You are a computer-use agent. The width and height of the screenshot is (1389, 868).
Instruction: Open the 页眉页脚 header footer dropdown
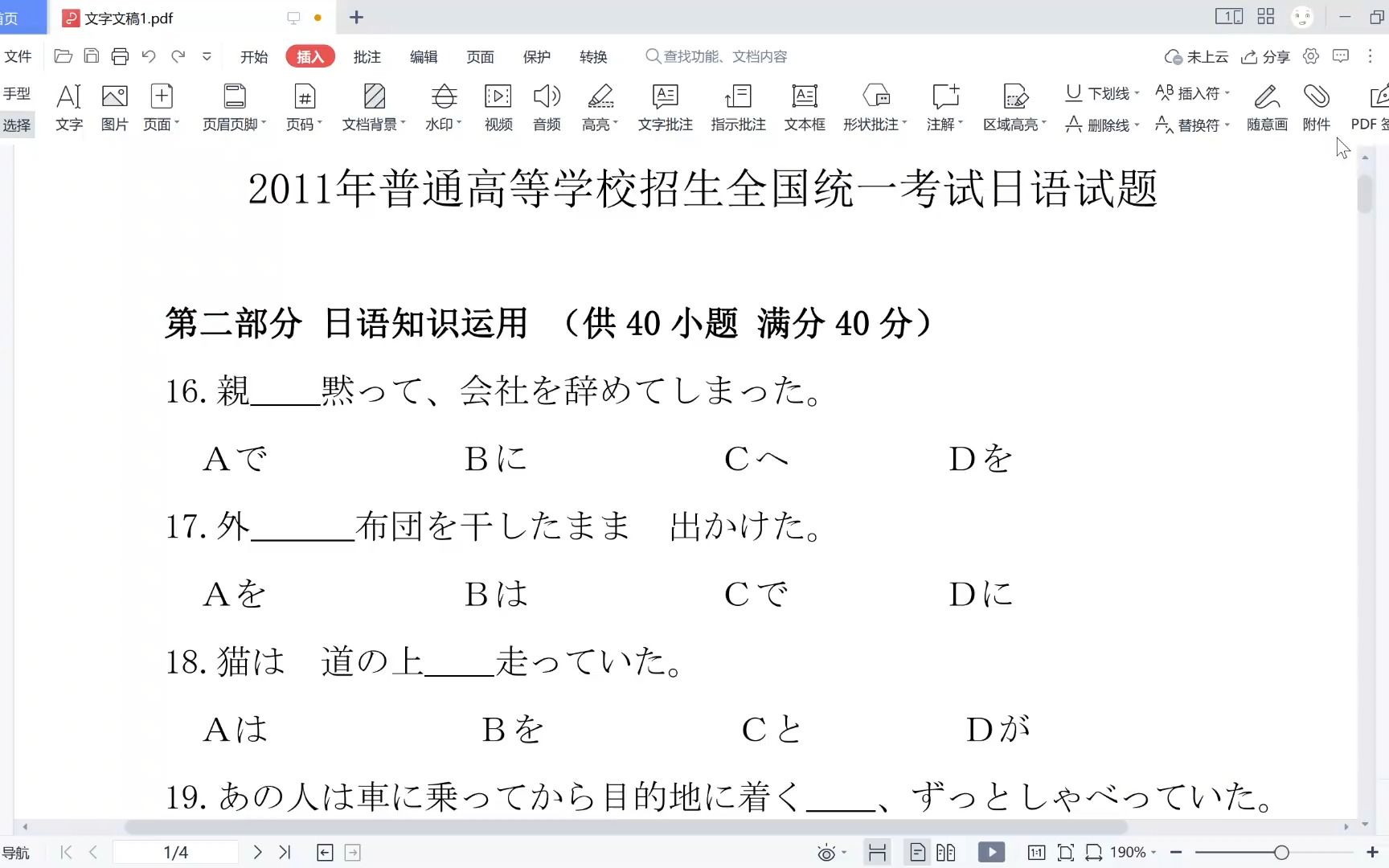click(x=235, y=108)
